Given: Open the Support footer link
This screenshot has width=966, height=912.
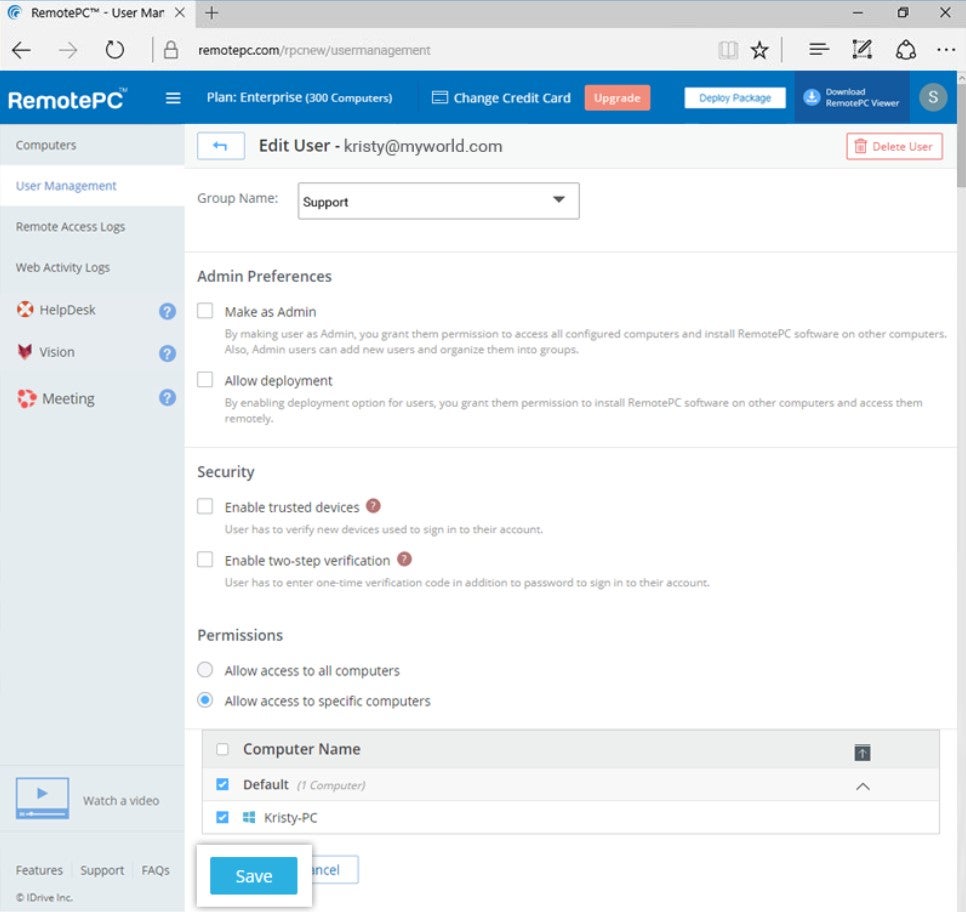Looking at the screenshot, I should click(x=102, y=870).
